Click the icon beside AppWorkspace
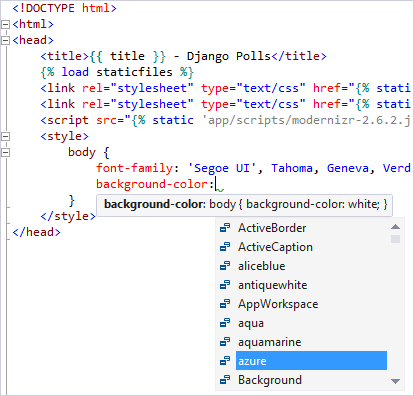The height and width of the screenshot is (396, 414). point(225,304)
